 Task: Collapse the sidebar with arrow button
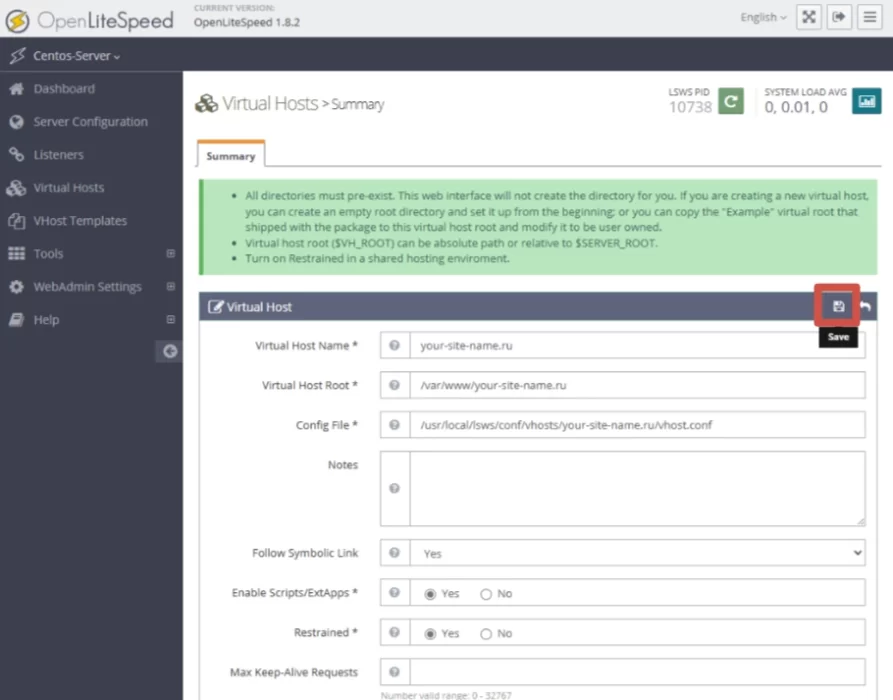pos(170,351)
